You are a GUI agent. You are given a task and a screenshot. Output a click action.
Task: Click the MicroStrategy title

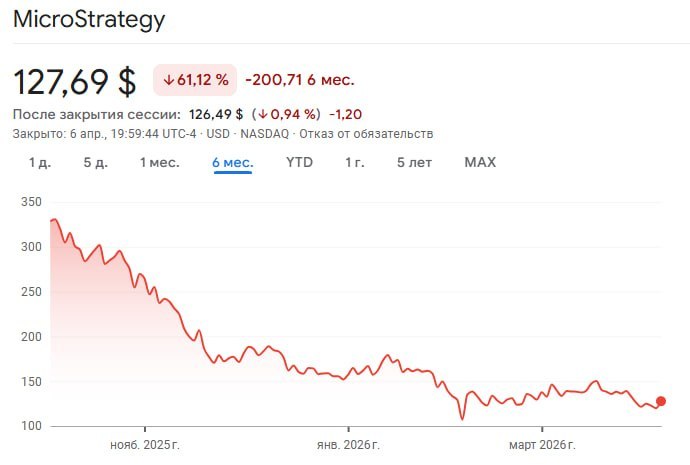point(89,20)
